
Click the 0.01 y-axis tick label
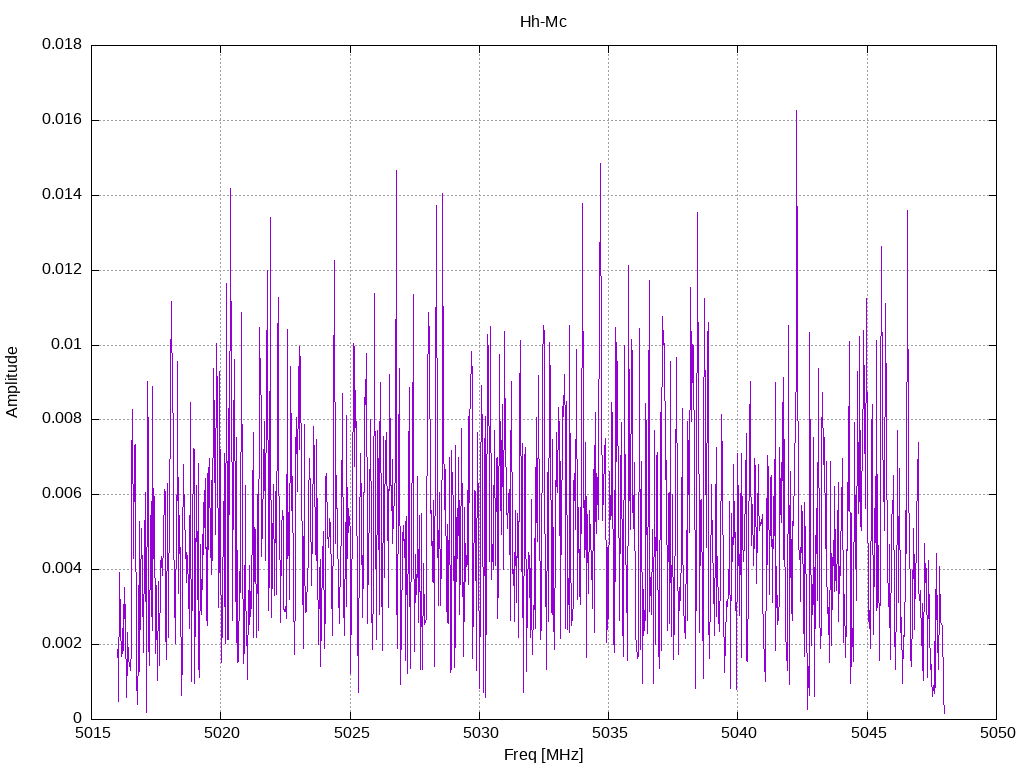pyautogui.click(x=67, y=344)
